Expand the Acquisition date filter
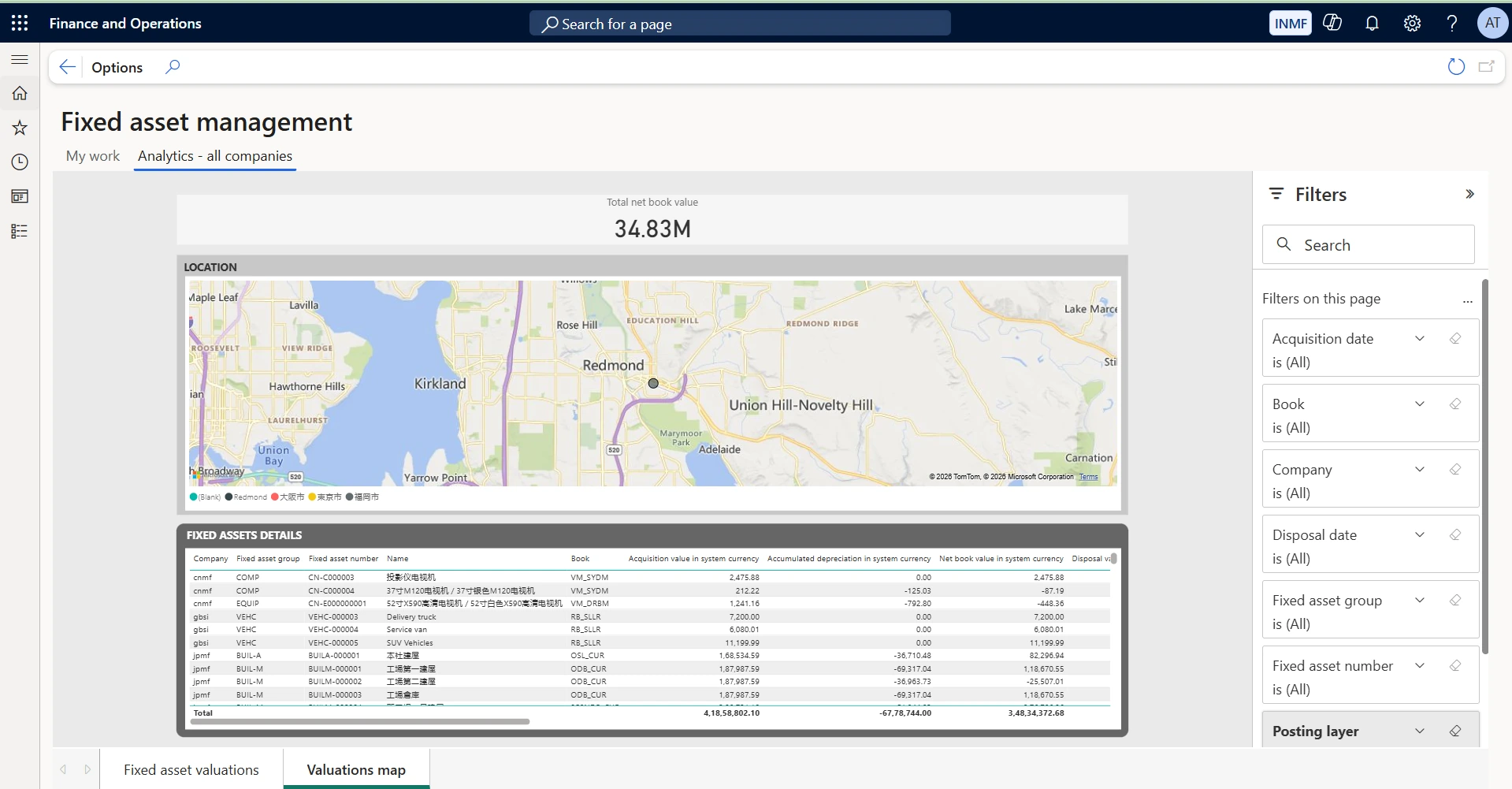Image resolution: width=1512 pixels, height=789 pixels. pyautogui.click(x=1420, y=339)
